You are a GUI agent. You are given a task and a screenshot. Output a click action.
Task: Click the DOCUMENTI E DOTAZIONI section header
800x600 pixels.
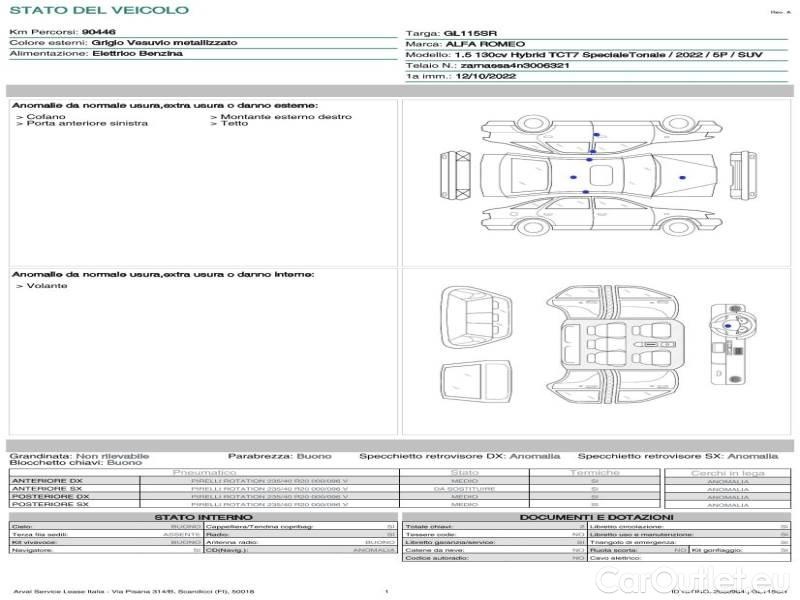(595, 517)
